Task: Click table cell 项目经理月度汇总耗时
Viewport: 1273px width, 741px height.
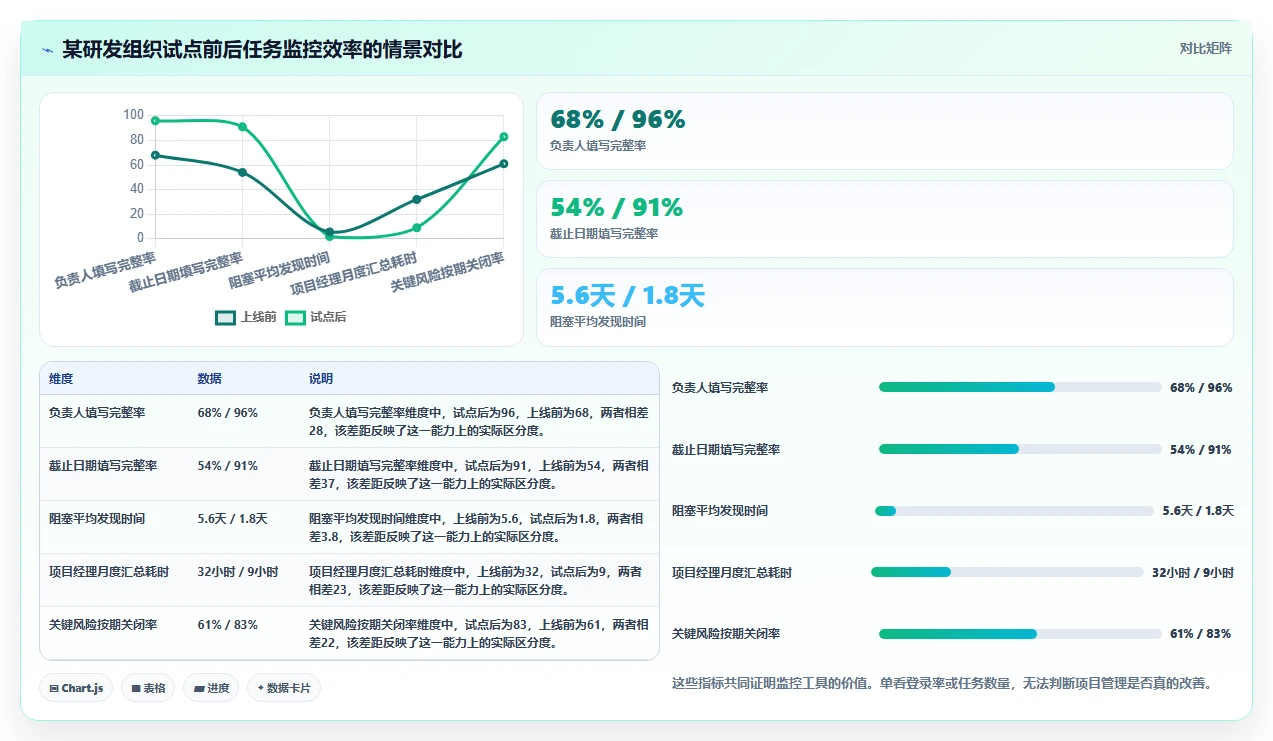Action: coord(109,572)
